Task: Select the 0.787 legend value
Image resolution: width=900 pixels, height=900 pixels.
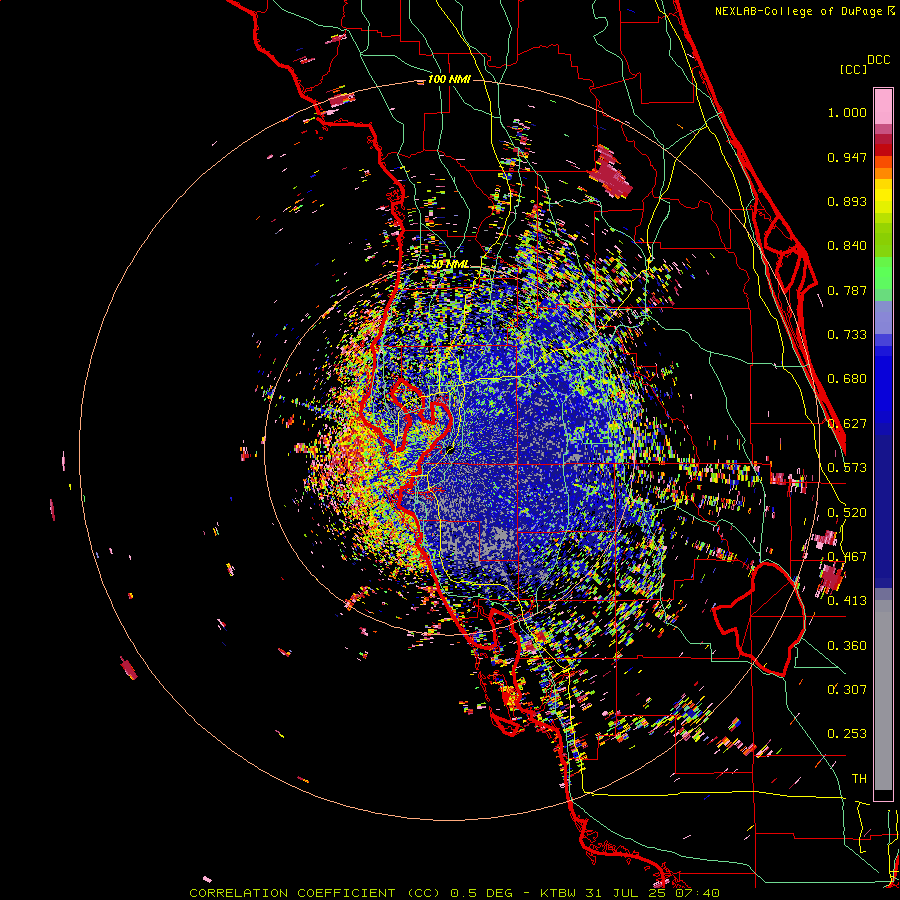Action: pos(847,290)
